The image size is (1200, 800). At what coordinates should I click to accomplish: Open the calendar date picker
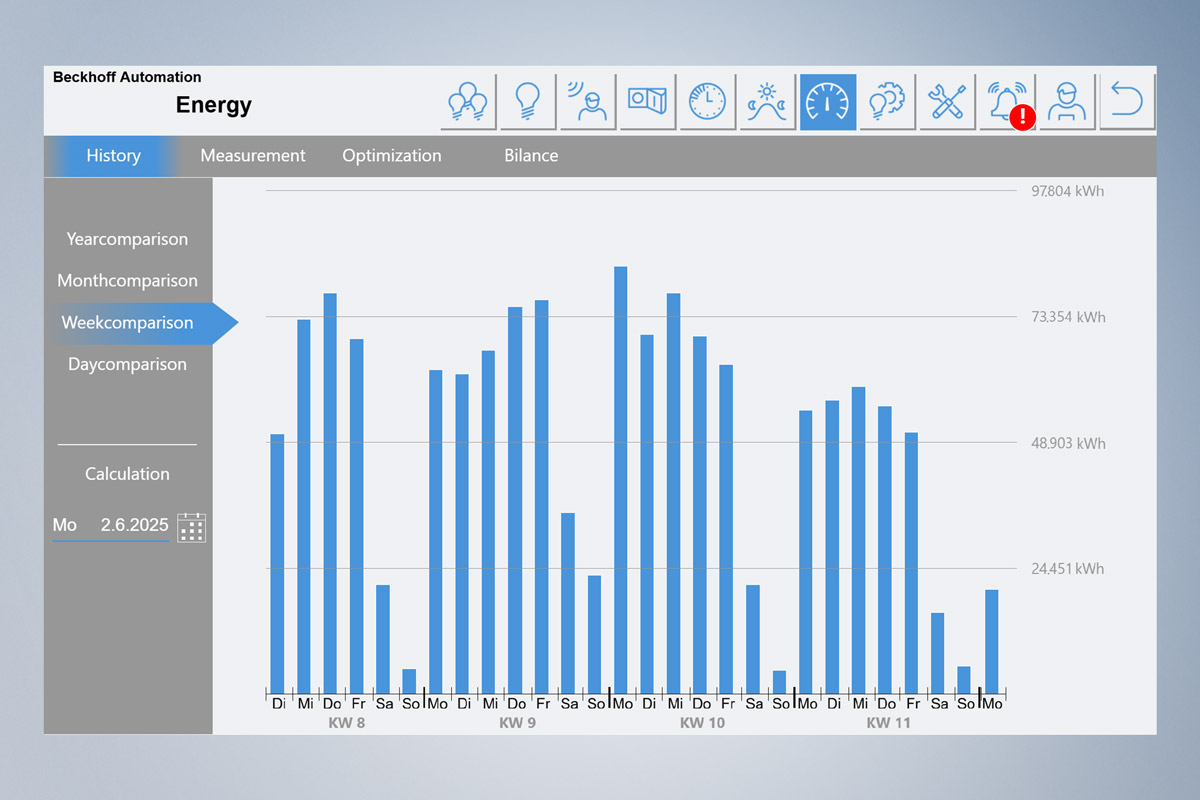[191, 527]
